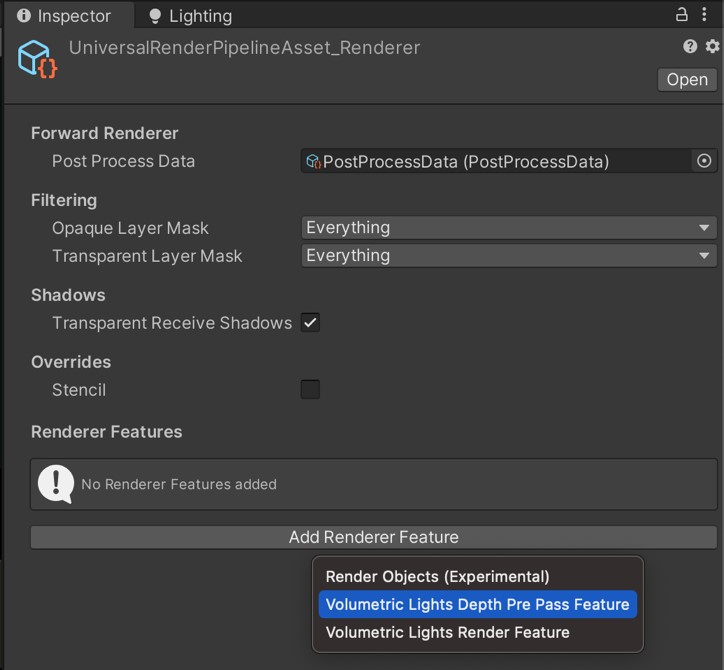
Task: Switch to the Lighting tab
Action: pos(191,16)
